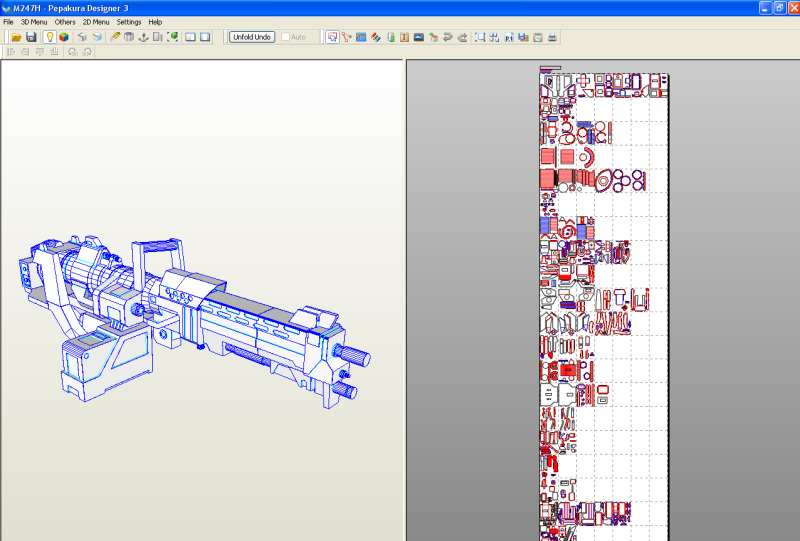
Task: Click the gray cylinder rotate icon
Action: tap(129, 37)
